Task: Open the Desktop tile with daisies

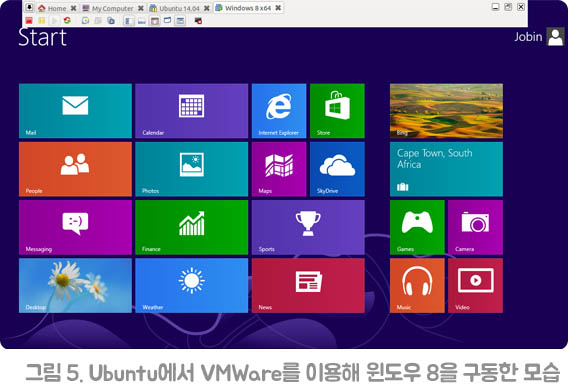Action: [75, 285]
